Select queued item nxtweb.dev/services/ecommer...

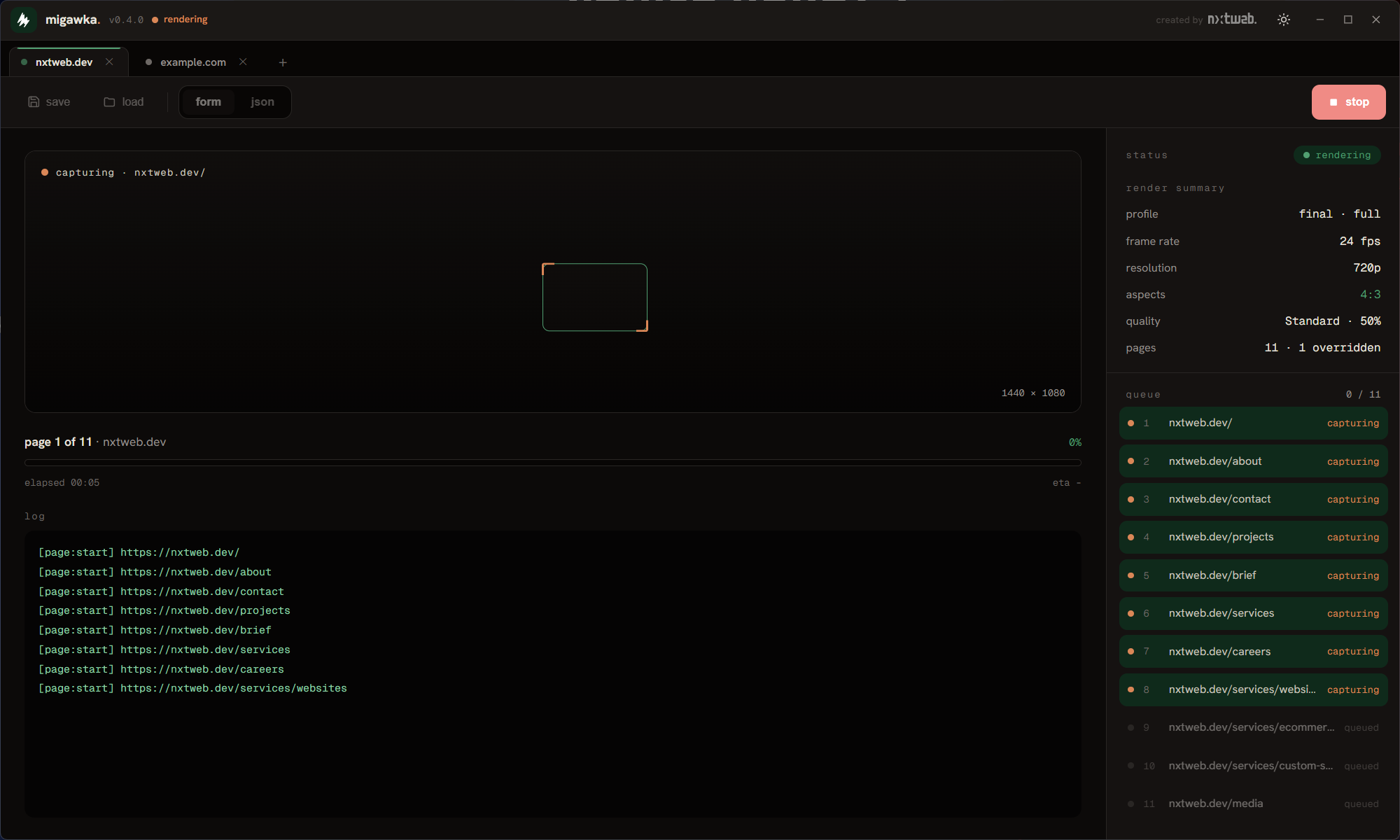coord(1253,727)
